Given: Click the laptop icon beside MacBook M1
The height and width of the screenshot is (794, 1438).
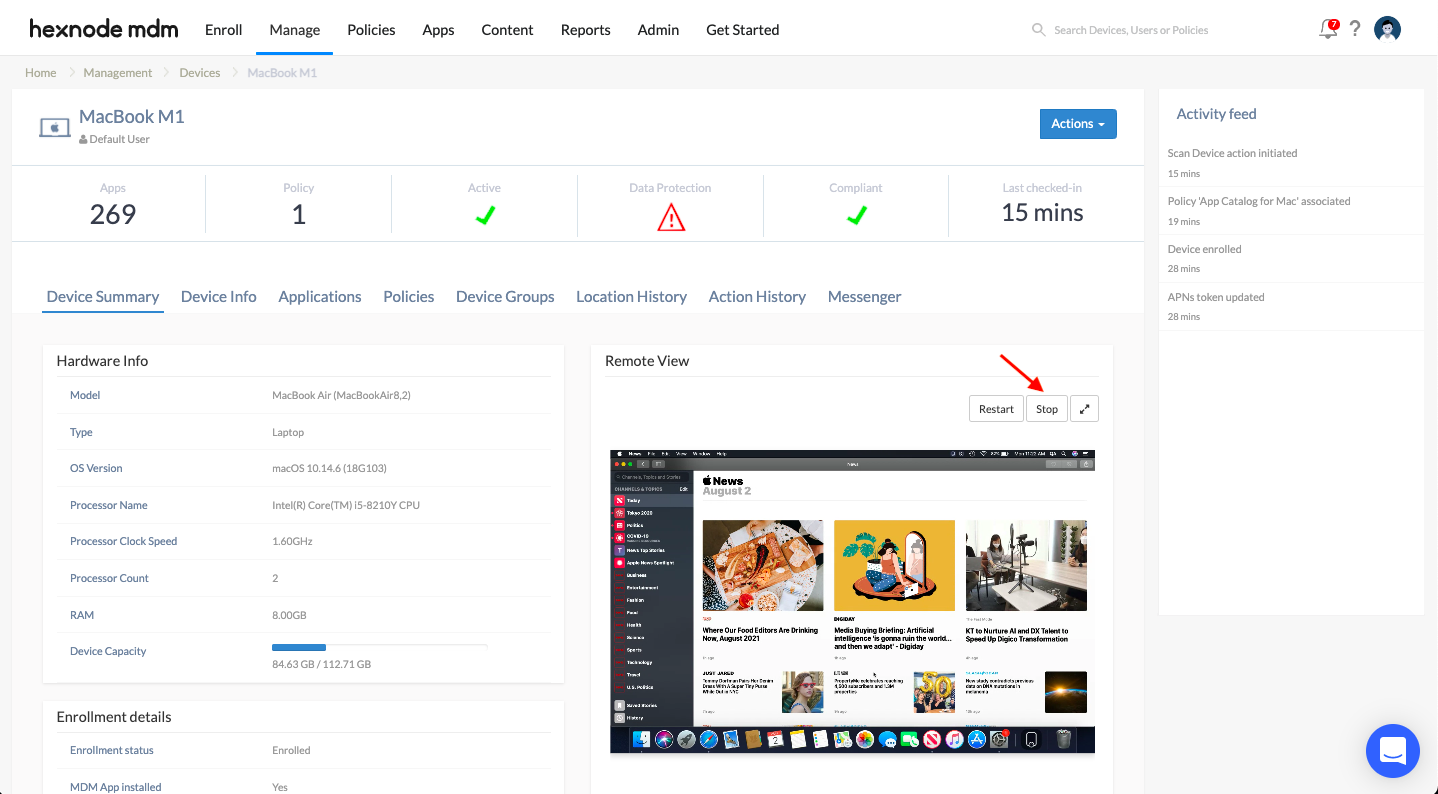Looking at the screenshot, I should (x=55, y=127).
